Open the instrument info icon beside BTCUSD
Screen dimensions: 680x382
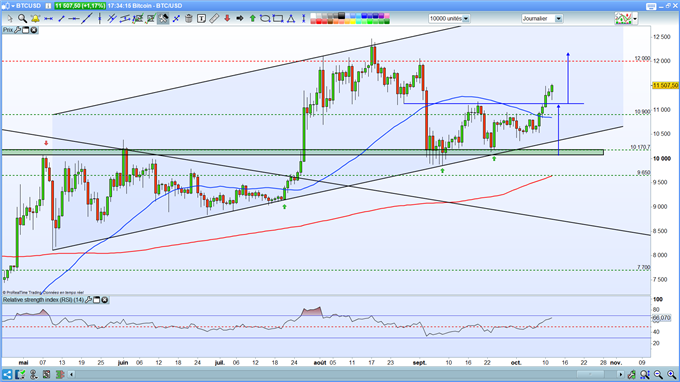point(48,6)
